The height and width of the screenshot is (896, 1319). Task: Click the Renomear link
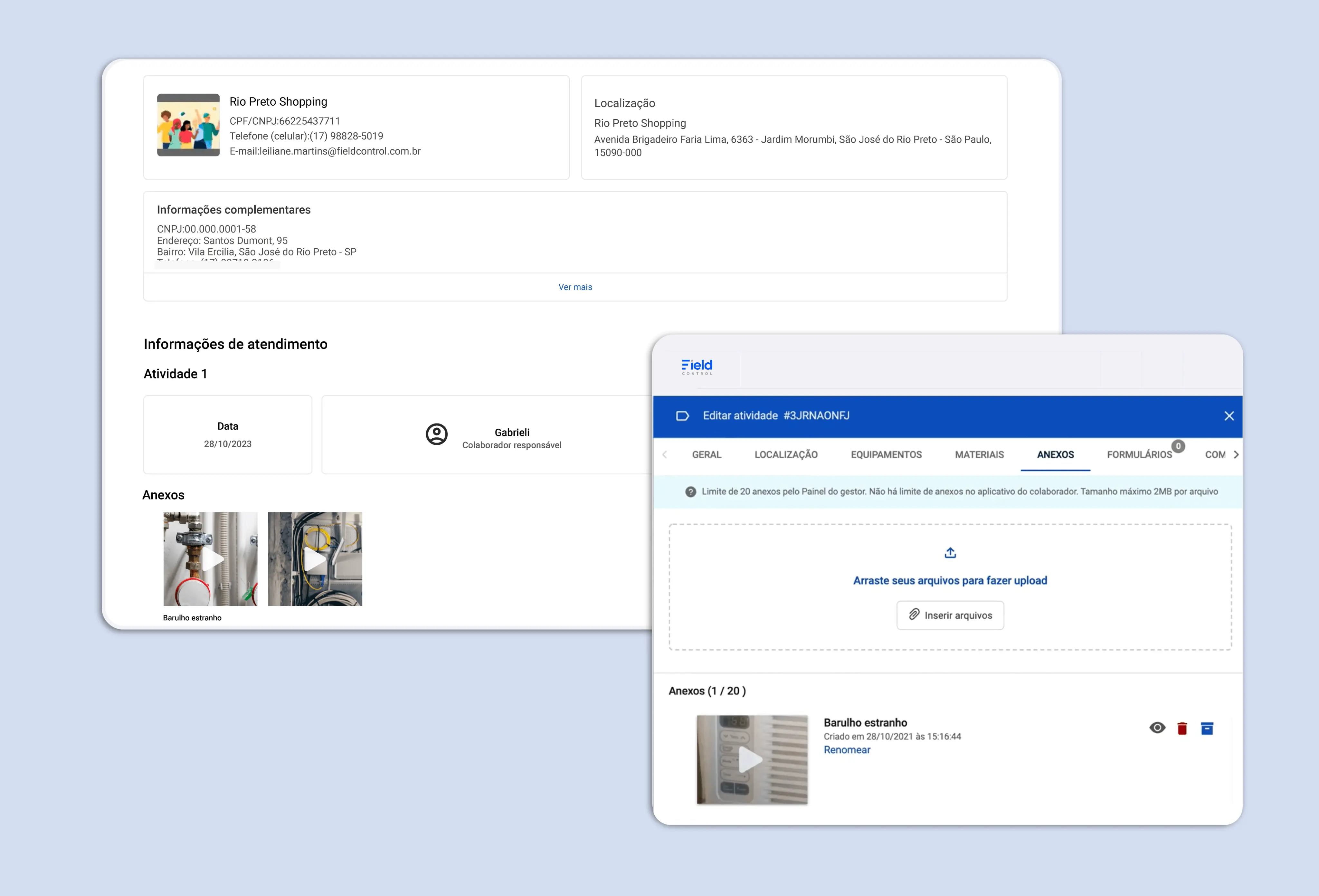tap(847, 750)
